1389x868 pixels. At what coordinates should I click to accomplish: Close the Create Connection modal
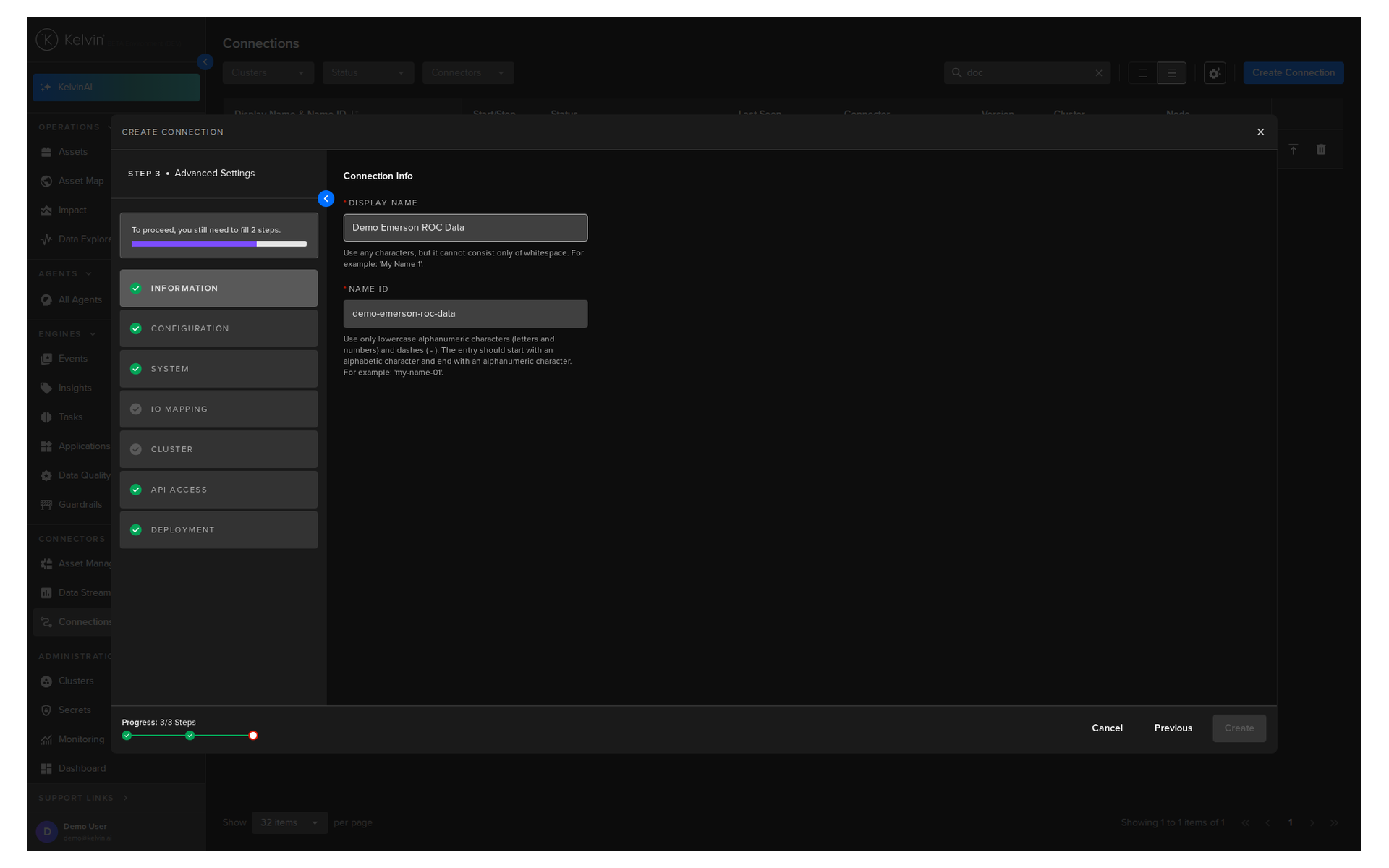[x=1260, y=132]
